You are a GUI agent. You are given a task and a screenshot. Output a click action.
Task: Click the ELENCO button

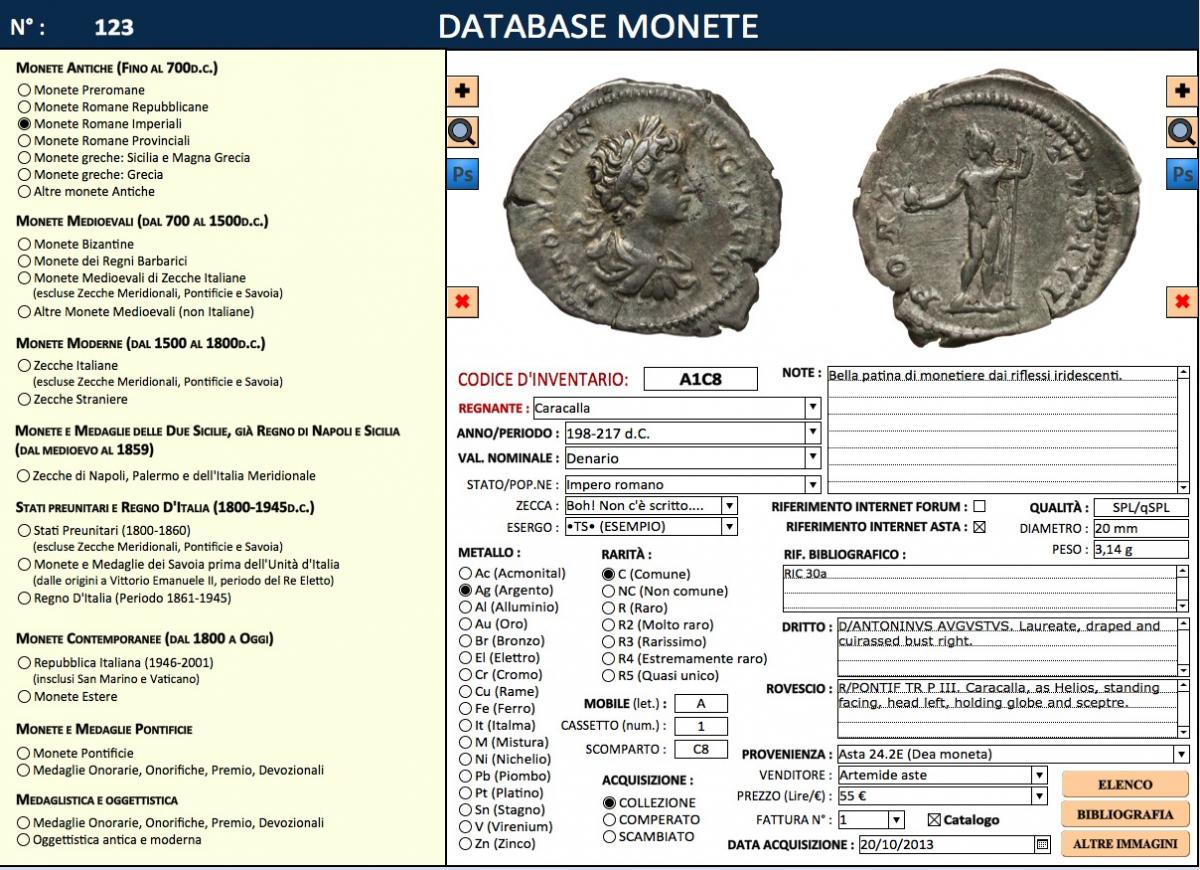pyautogui.click(x=1125, y=785)
